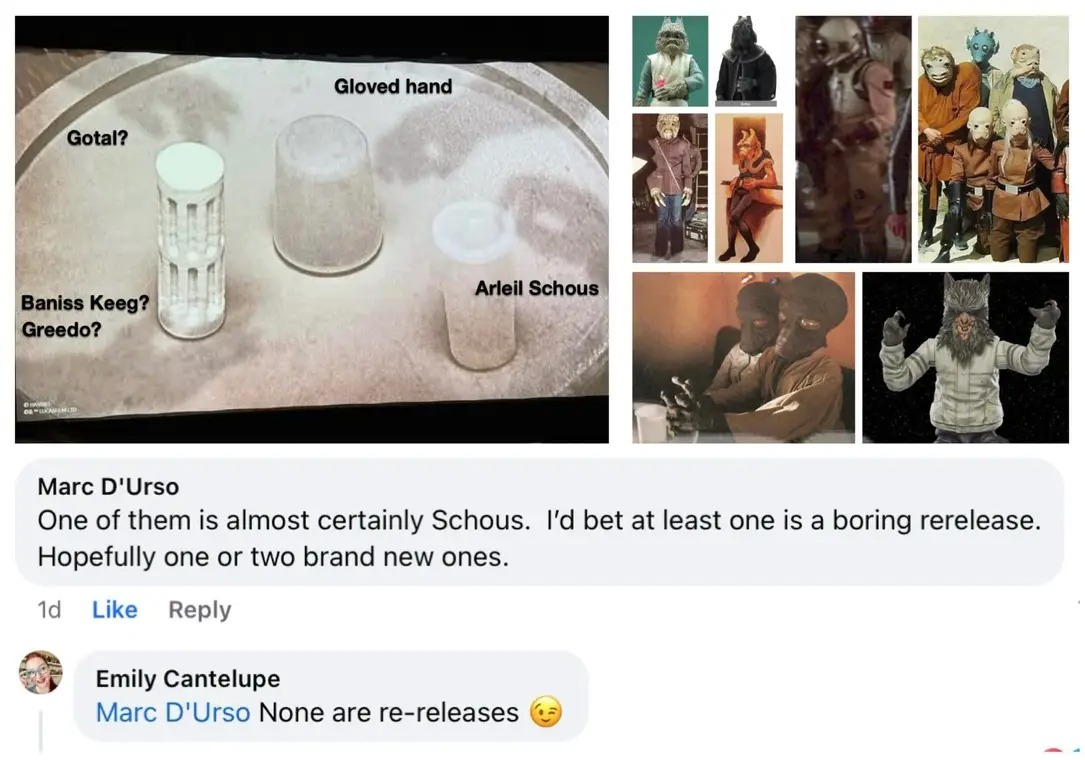Click the "Baniss Keeg?" label on the image
Screen dimensions: 1085x760
point(84,304)
